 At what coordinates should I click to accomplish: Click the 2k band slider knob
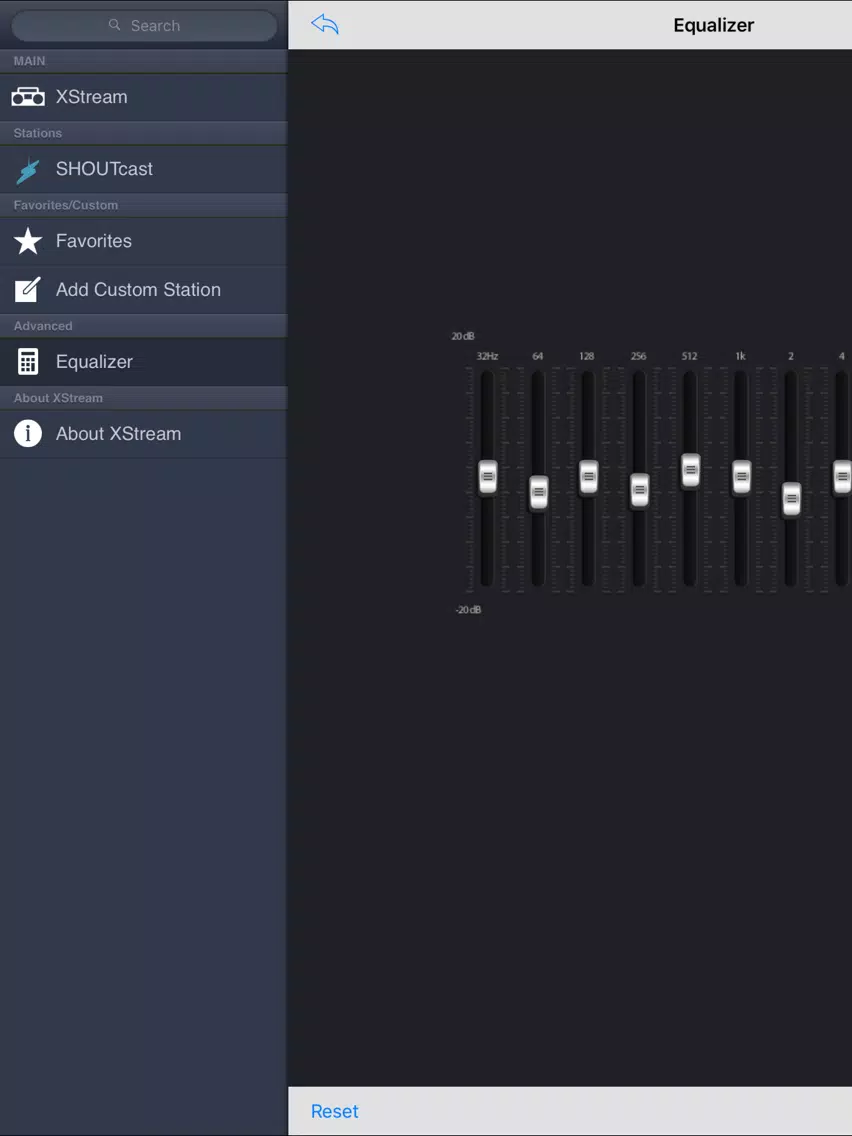791,499
